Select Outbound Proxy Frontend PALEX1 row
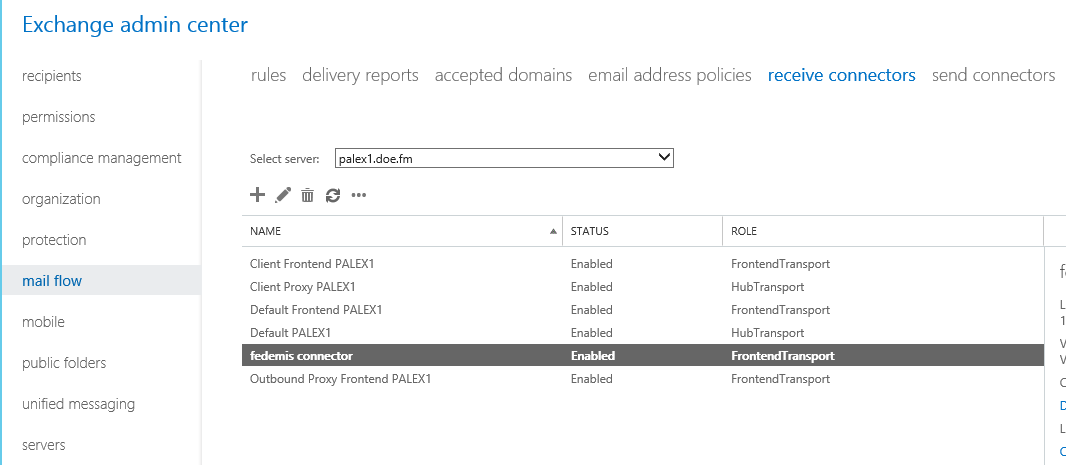 click(x=340, y=379)
